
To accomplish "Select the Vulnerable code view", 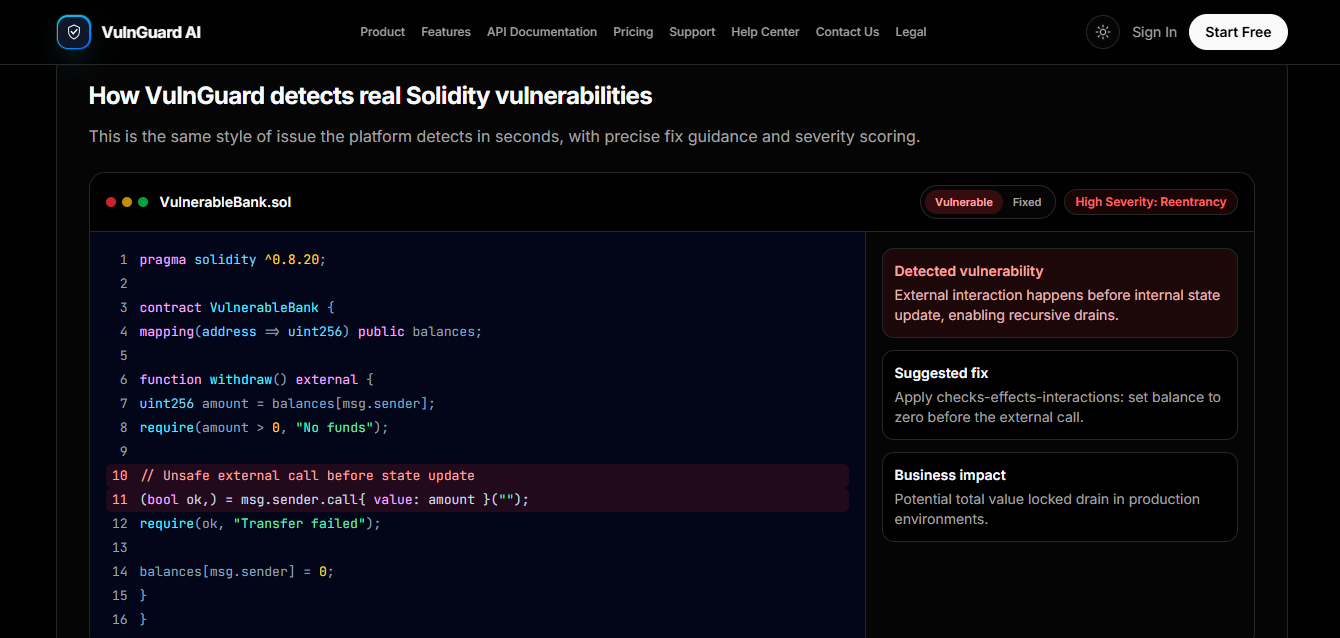I will pos(962,201).
